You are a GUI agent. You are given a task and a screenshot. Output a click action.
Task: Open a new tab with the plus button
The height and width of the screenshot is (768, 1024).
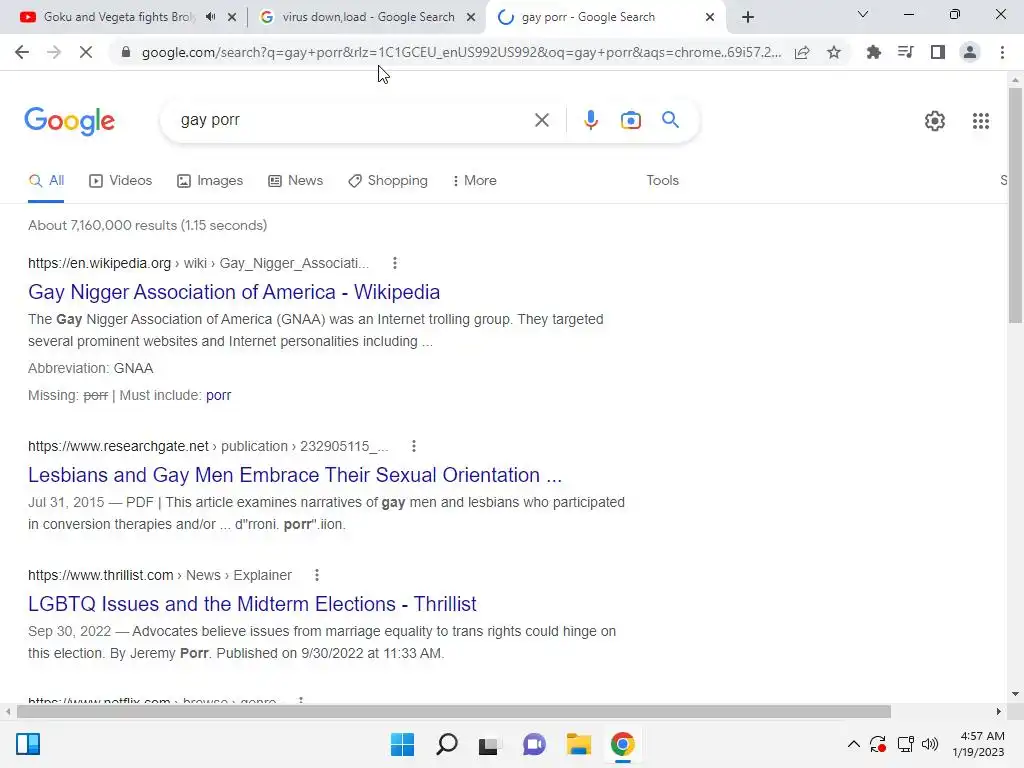pos(748,17)
